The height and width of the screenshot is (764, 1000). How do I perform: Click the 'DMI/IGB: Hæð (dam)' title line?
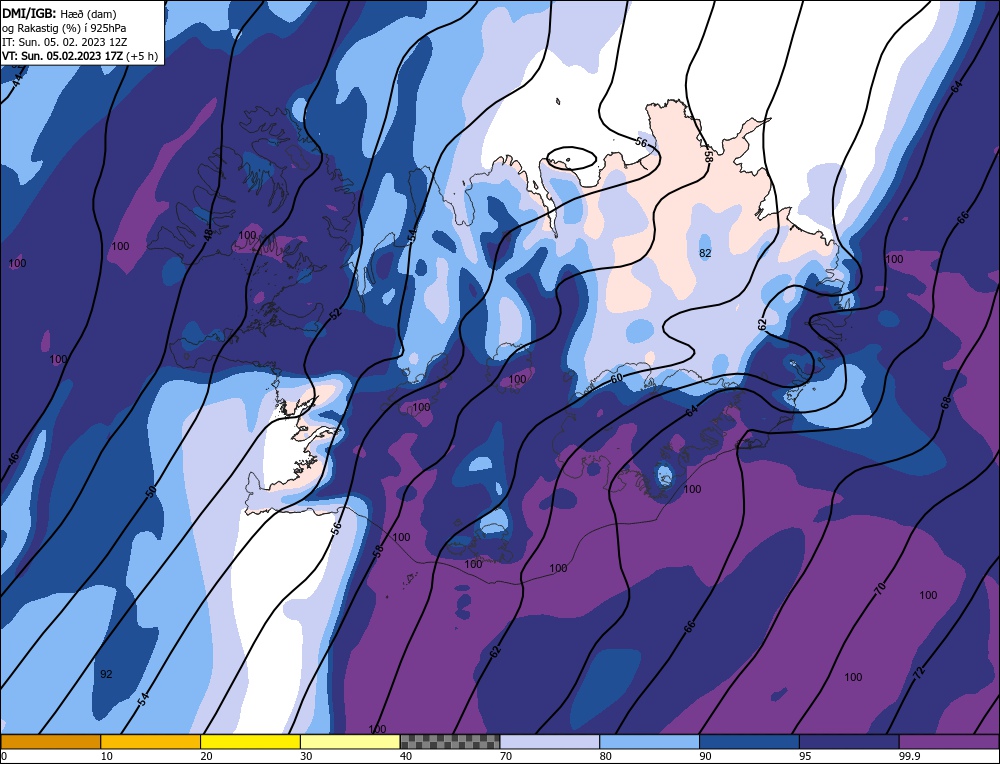(59, 13)
